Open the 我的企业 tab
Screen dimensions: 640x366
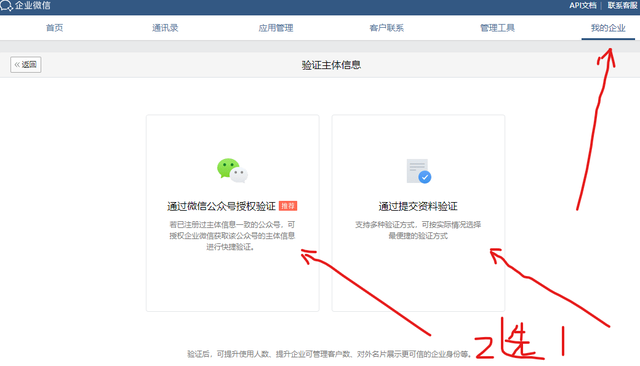coord(608,28)
